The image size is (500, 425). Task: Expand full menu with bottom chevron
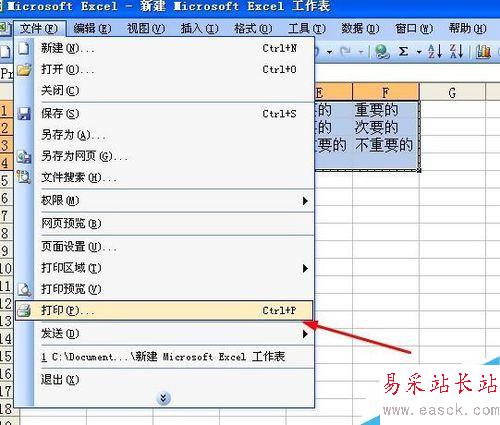(163, 398)
